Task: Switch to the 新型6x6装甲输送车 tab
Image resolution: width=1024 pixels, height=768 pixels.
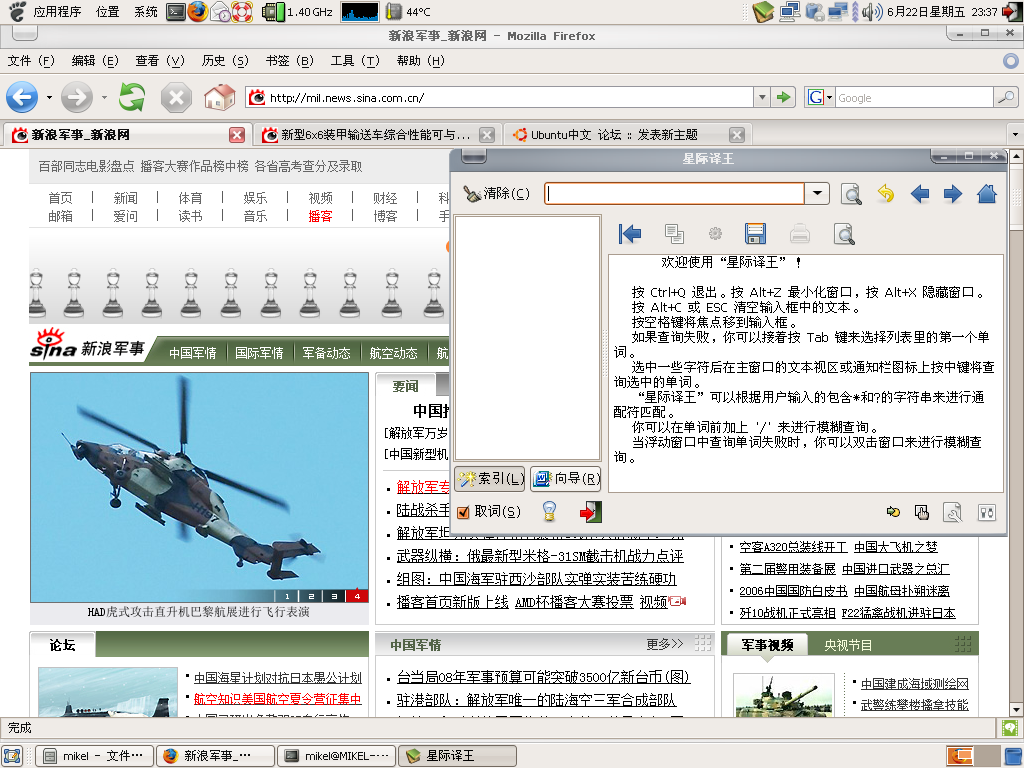Action: click(x=375, y=135)
